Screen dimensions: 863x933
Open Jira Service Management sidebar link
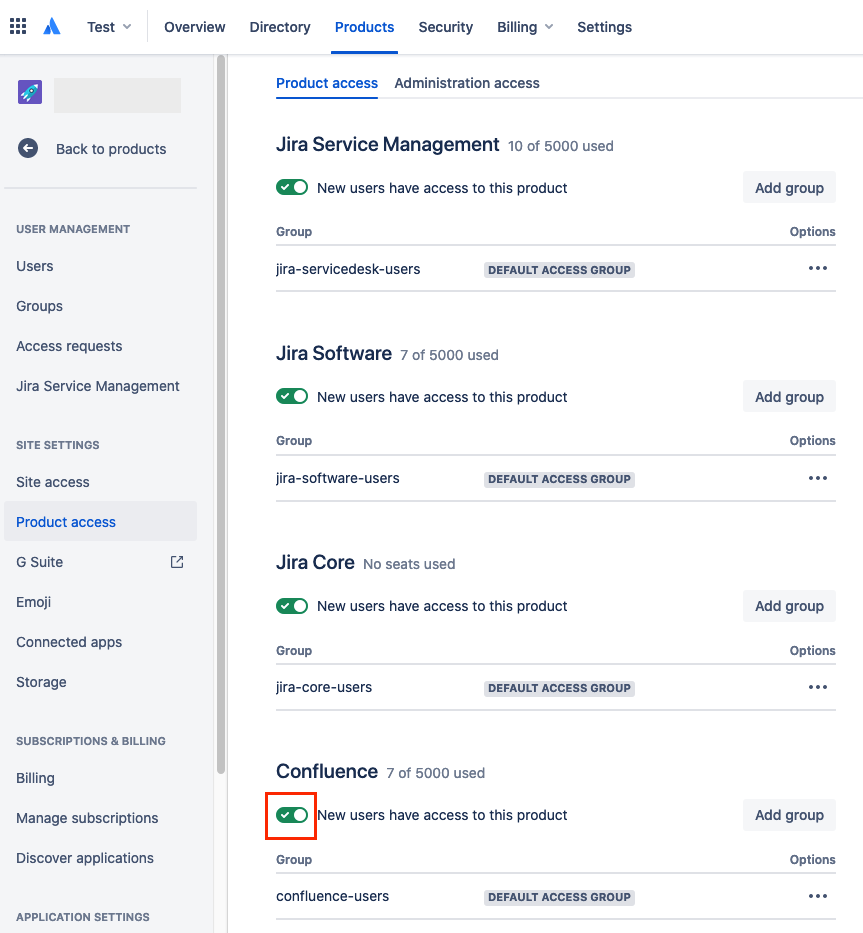click(x=98, y=386)
